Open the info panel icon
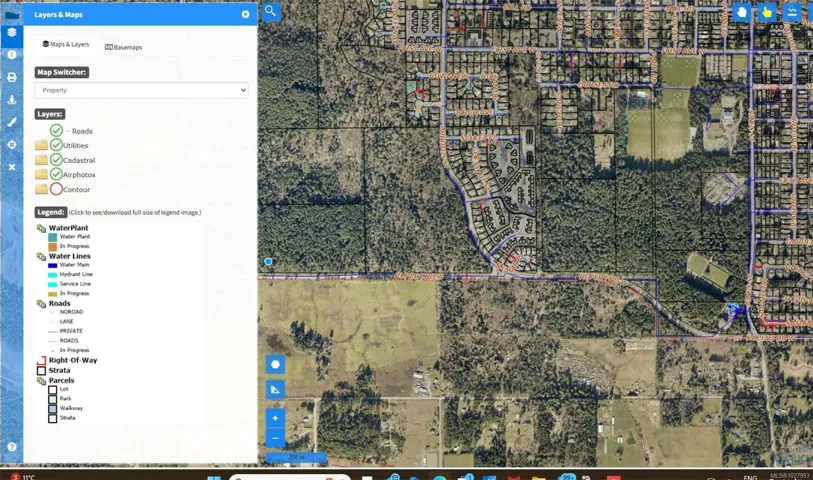This screenshot has height=480, width=813. [x=12, y=55]
